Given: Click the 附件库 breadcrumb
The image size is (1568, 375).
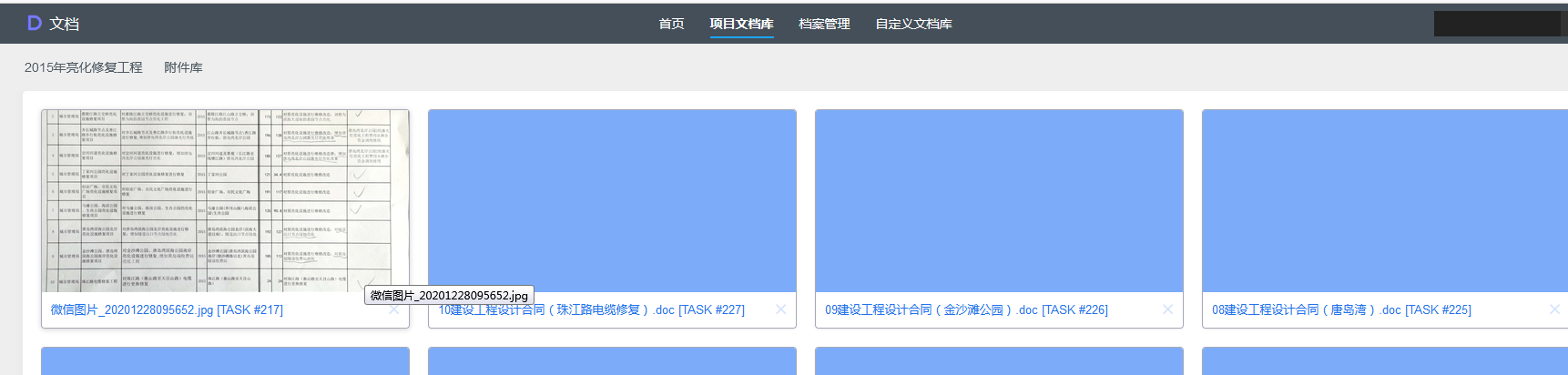Looking at the screenshot, I should pos(183,67).
